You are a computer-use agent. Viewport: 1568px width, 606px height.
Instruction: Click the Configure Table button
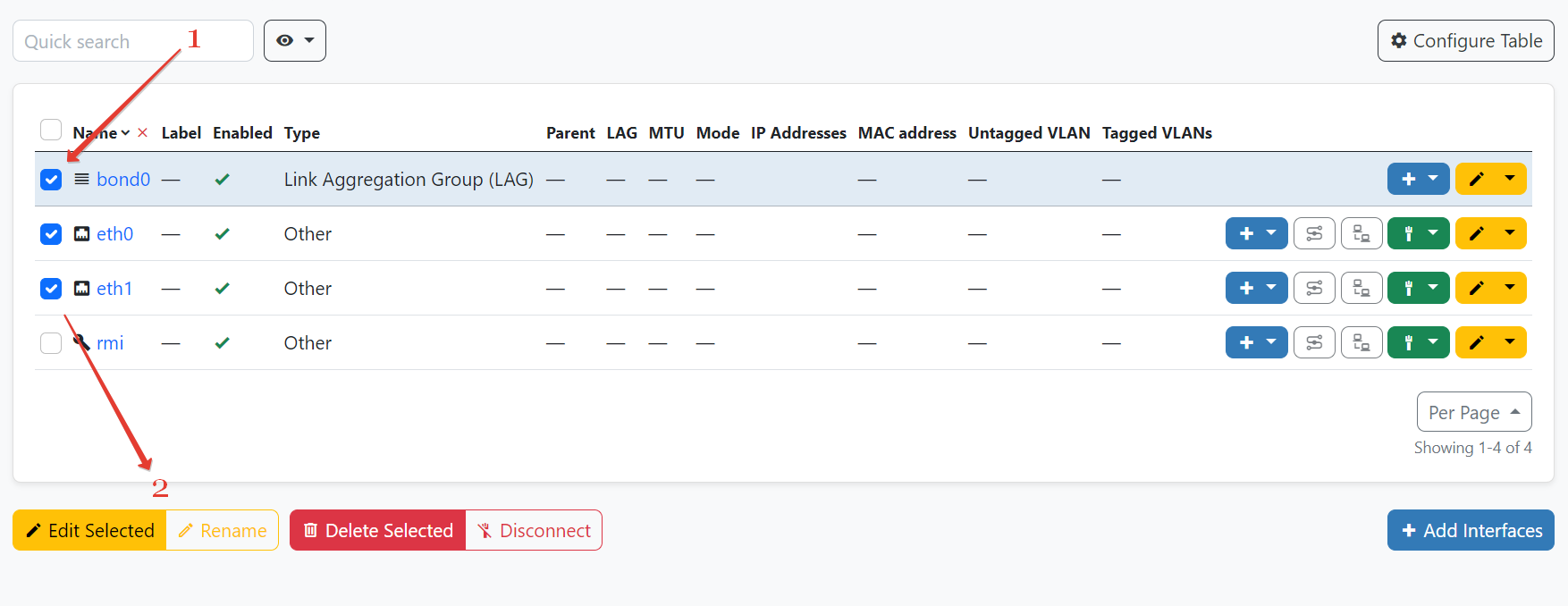(x=1465, y=41)
